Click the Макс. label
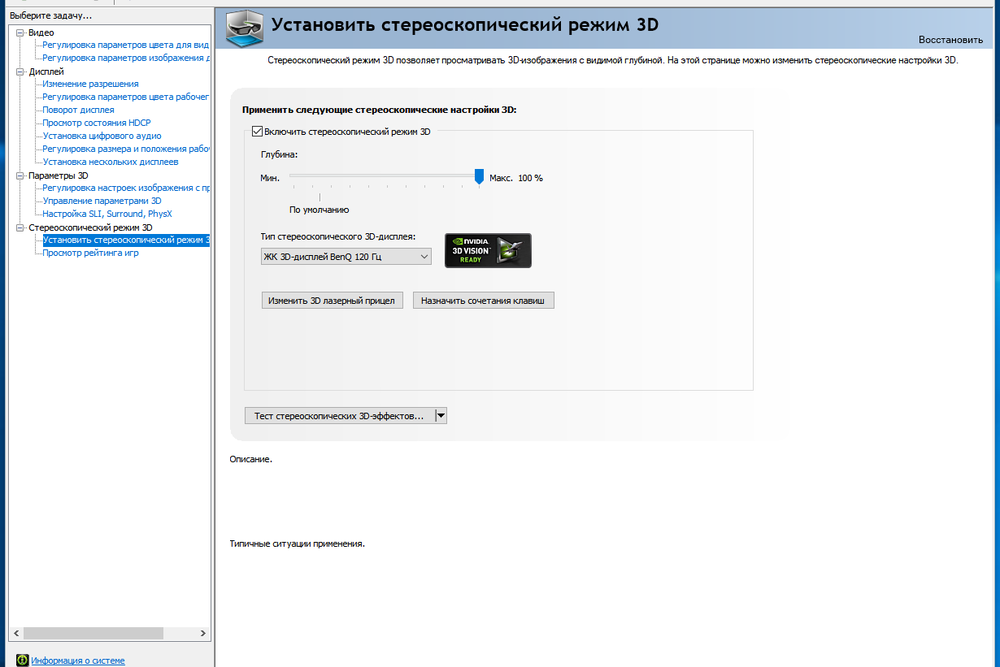This screenshot has height=667, width=1000. pos(501,178)
